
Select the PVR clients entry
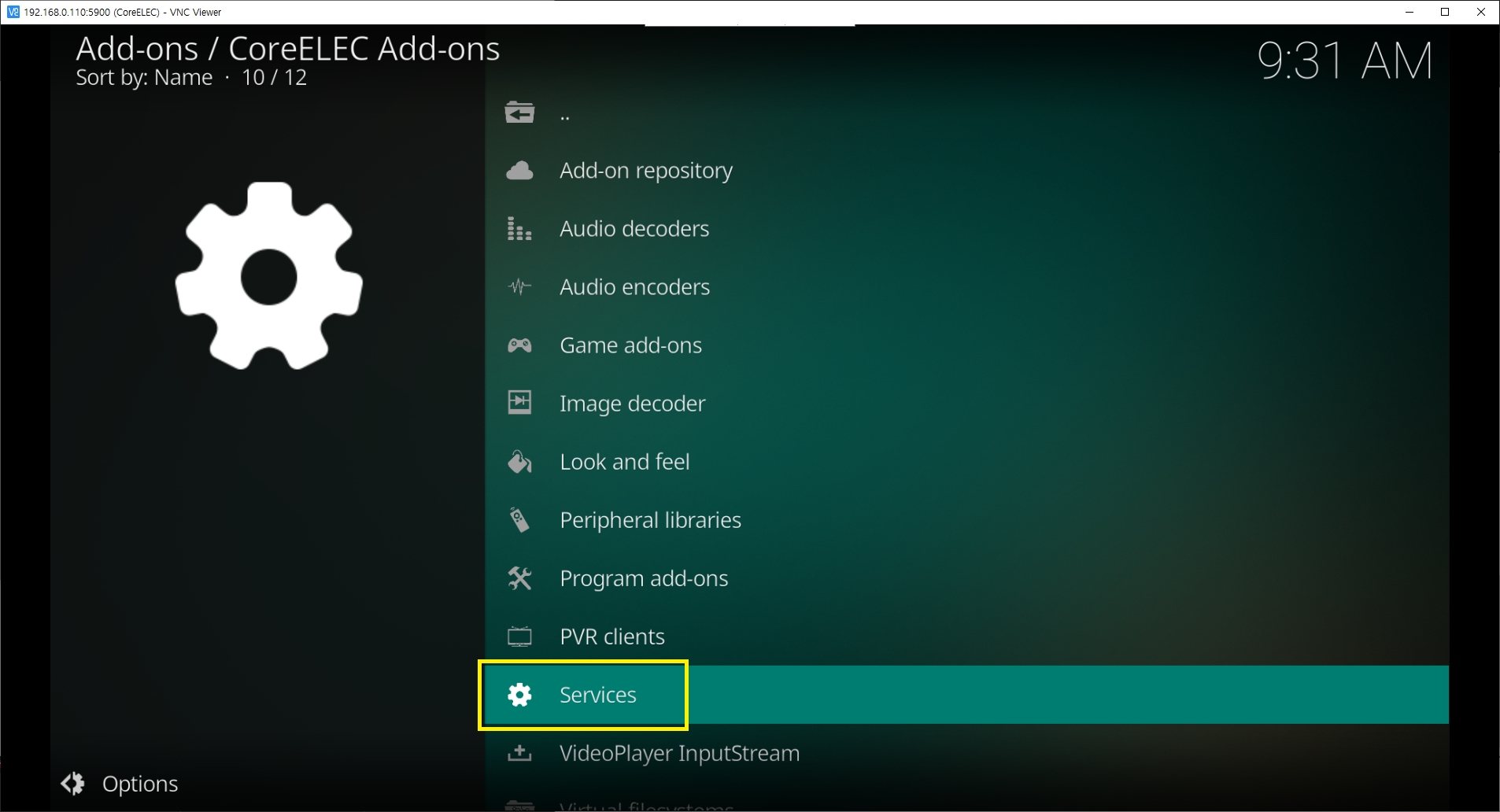click(x=966, y=637)
